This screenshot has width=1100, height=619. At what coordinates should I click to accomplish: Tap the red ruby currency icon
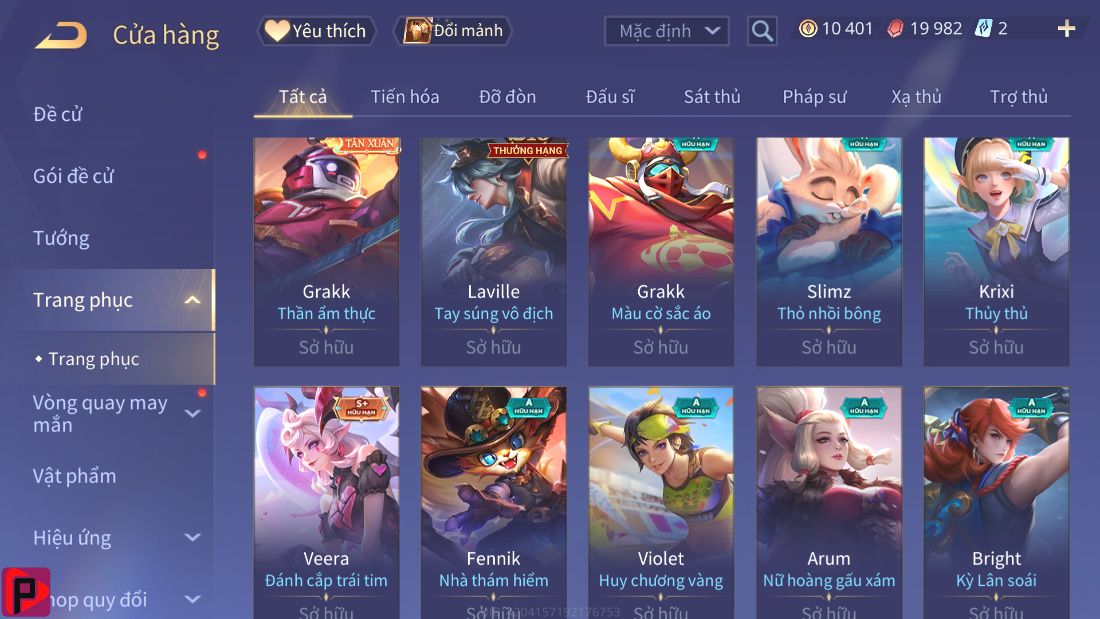pos(895,28)
